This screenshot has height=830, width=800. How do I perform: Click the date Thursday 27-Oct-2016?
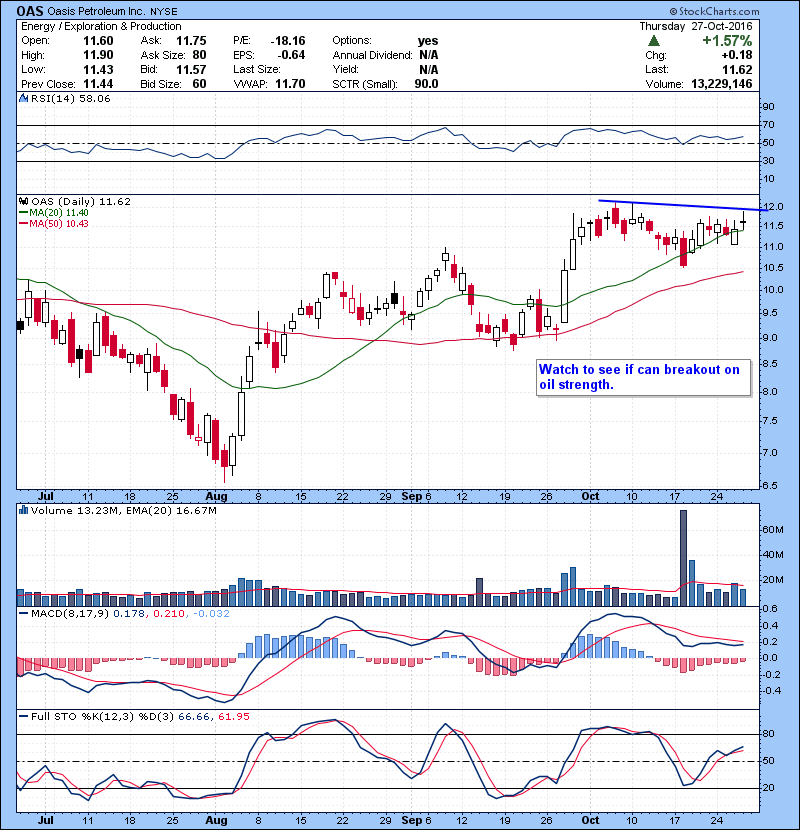tap(696, 26)
